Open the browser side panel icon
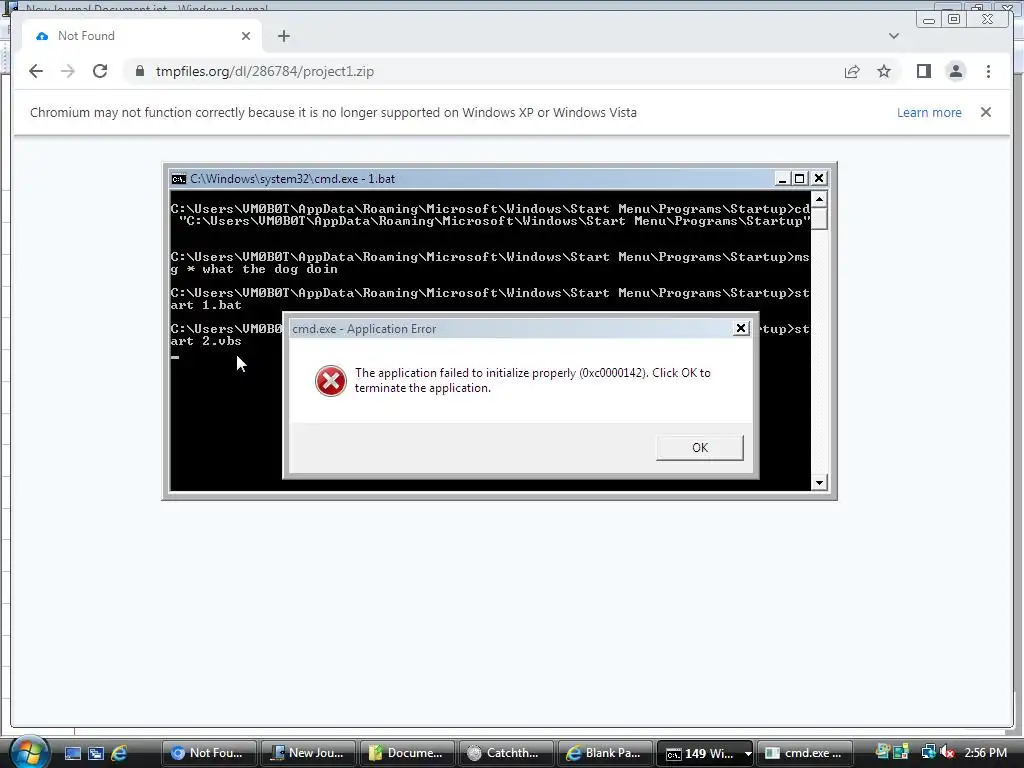This screenshot has height=768, width=1024. tap(923, 71)
